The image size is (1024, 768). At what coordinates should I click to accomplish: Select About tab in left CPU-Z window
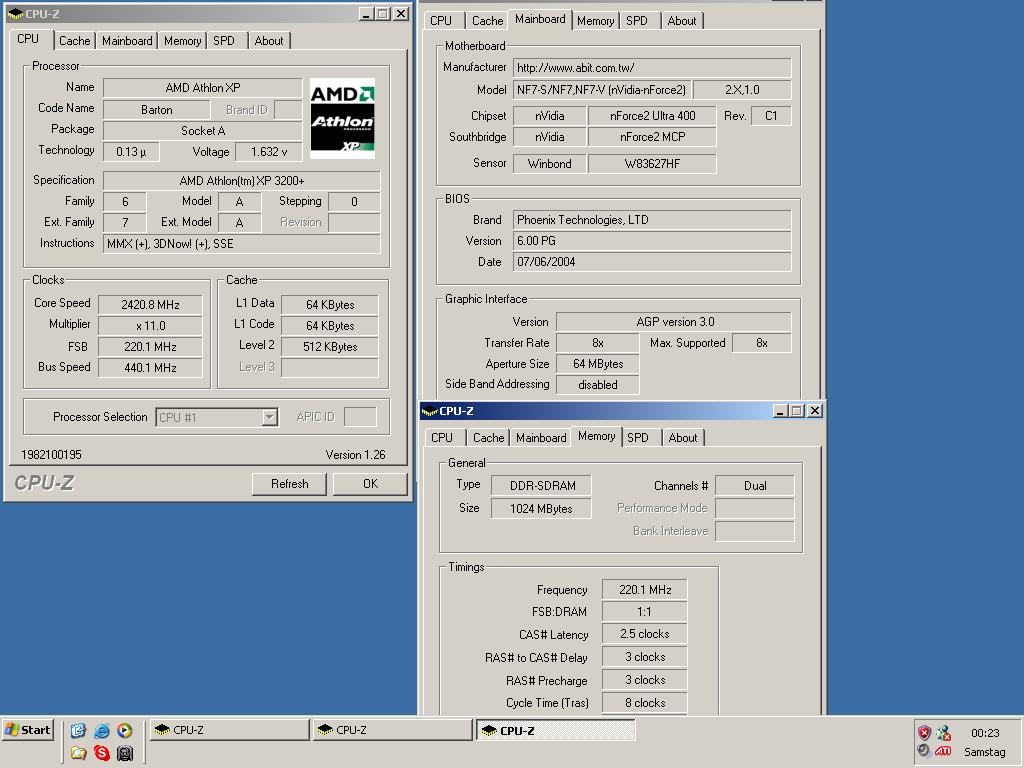269,40
